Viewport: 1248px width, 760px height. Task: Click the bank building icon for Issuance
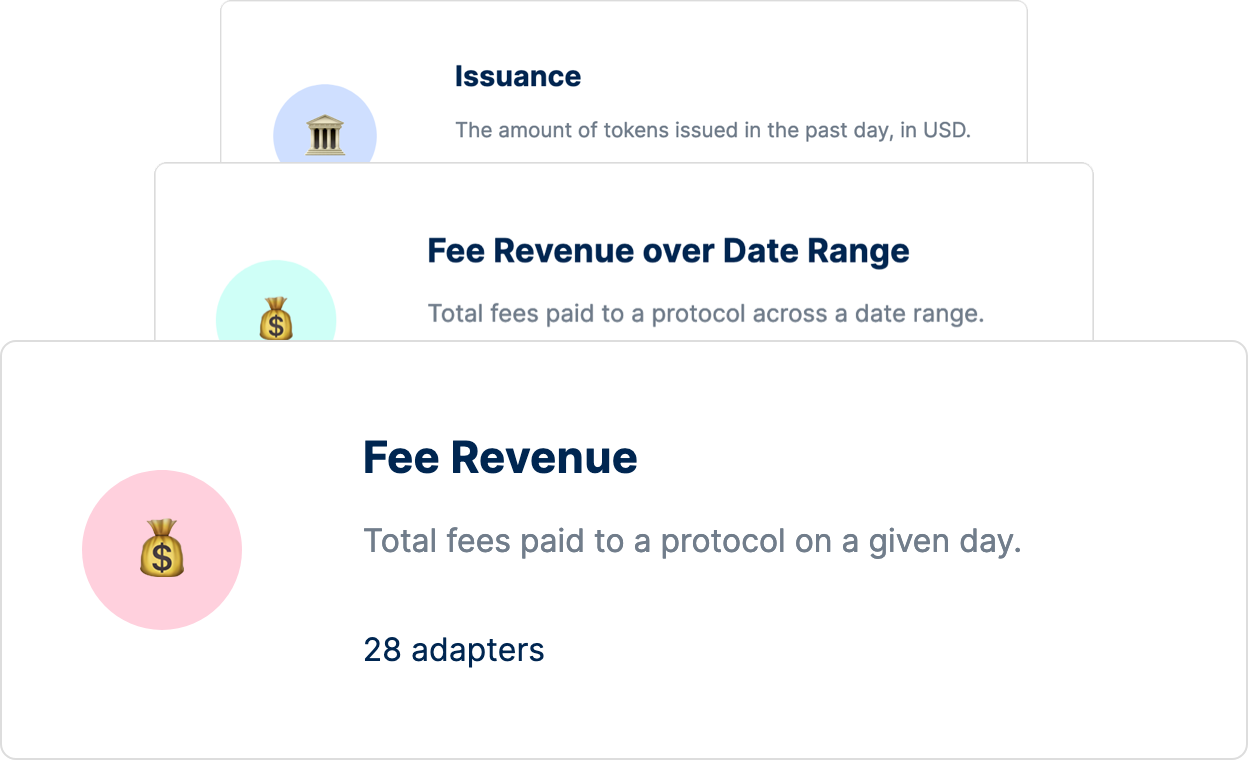click(x=325, y=135)
